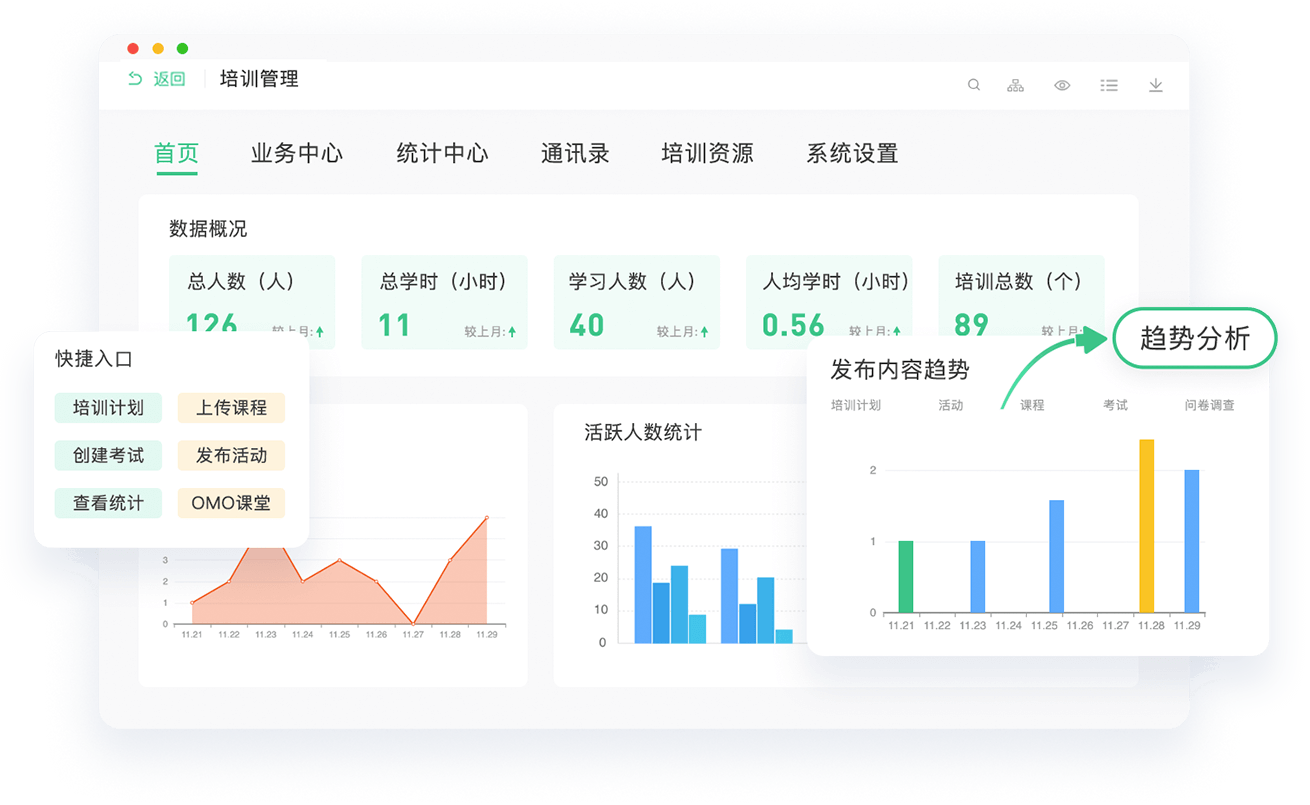
Task: Click the 培训计划 shortcut button
Action: [x=108, y=408]
